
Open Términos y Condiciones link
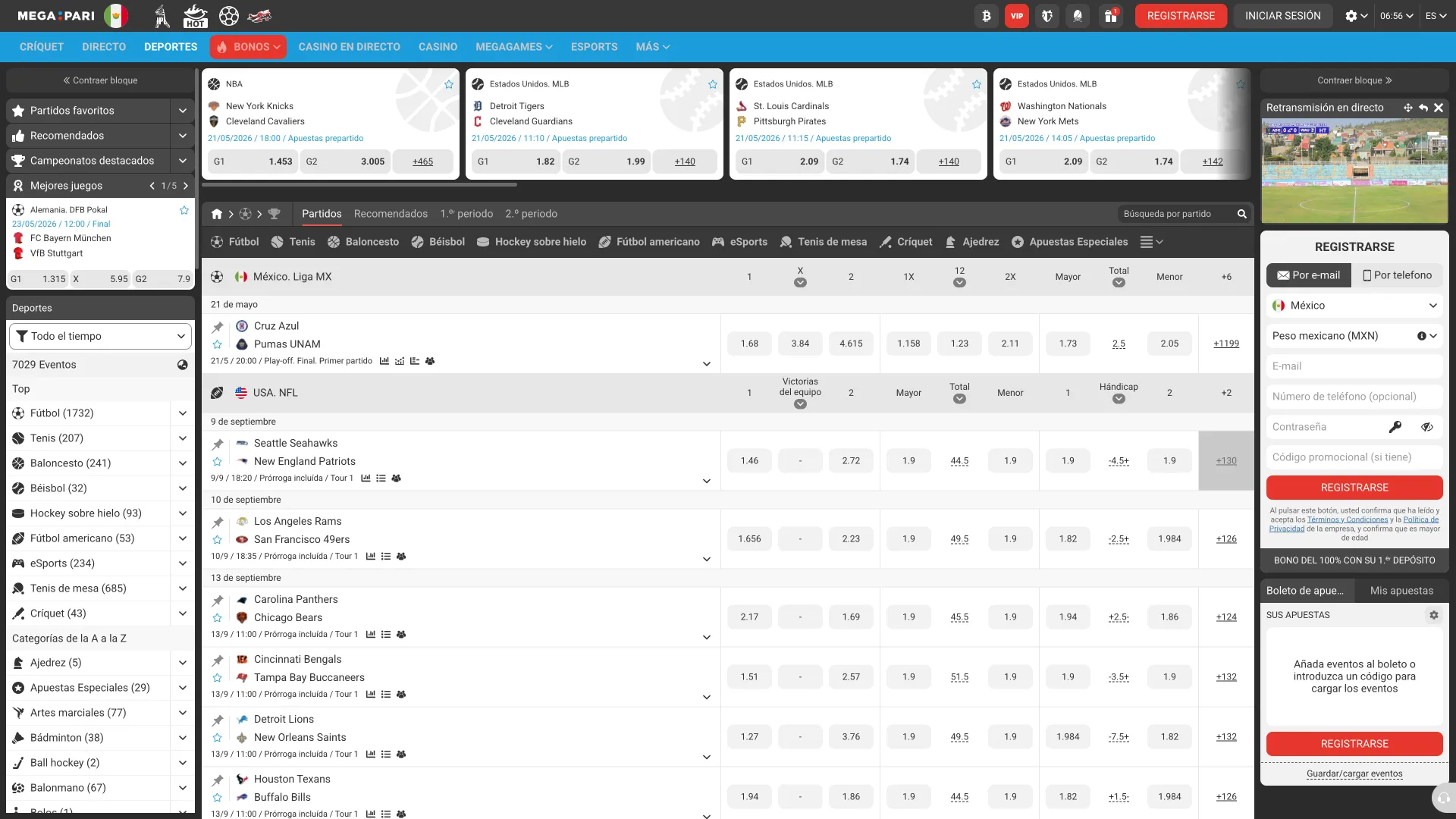click(1348, 520)
